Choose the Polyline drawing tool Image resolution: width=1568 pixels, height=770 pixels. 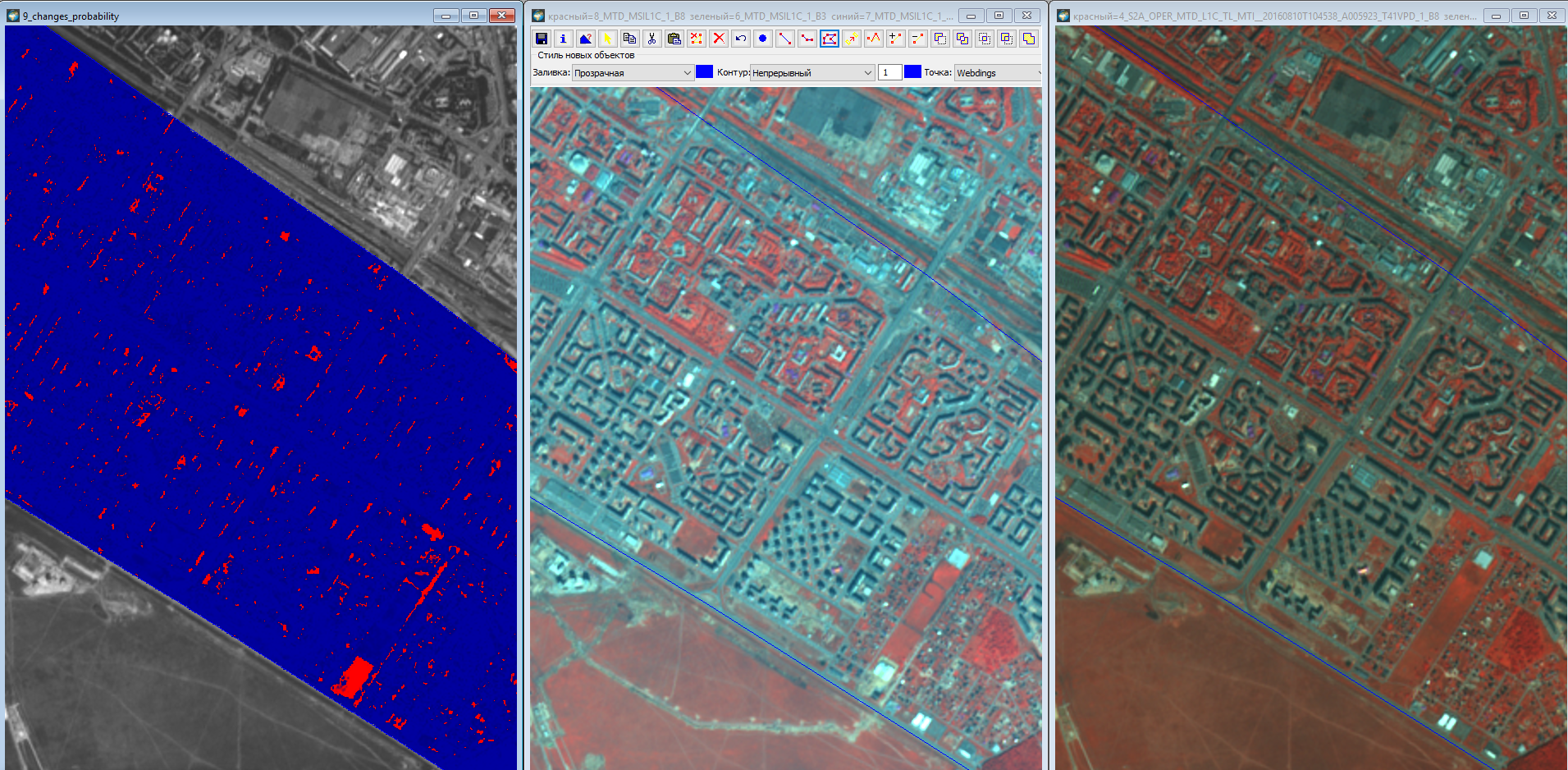click(807, 39)
